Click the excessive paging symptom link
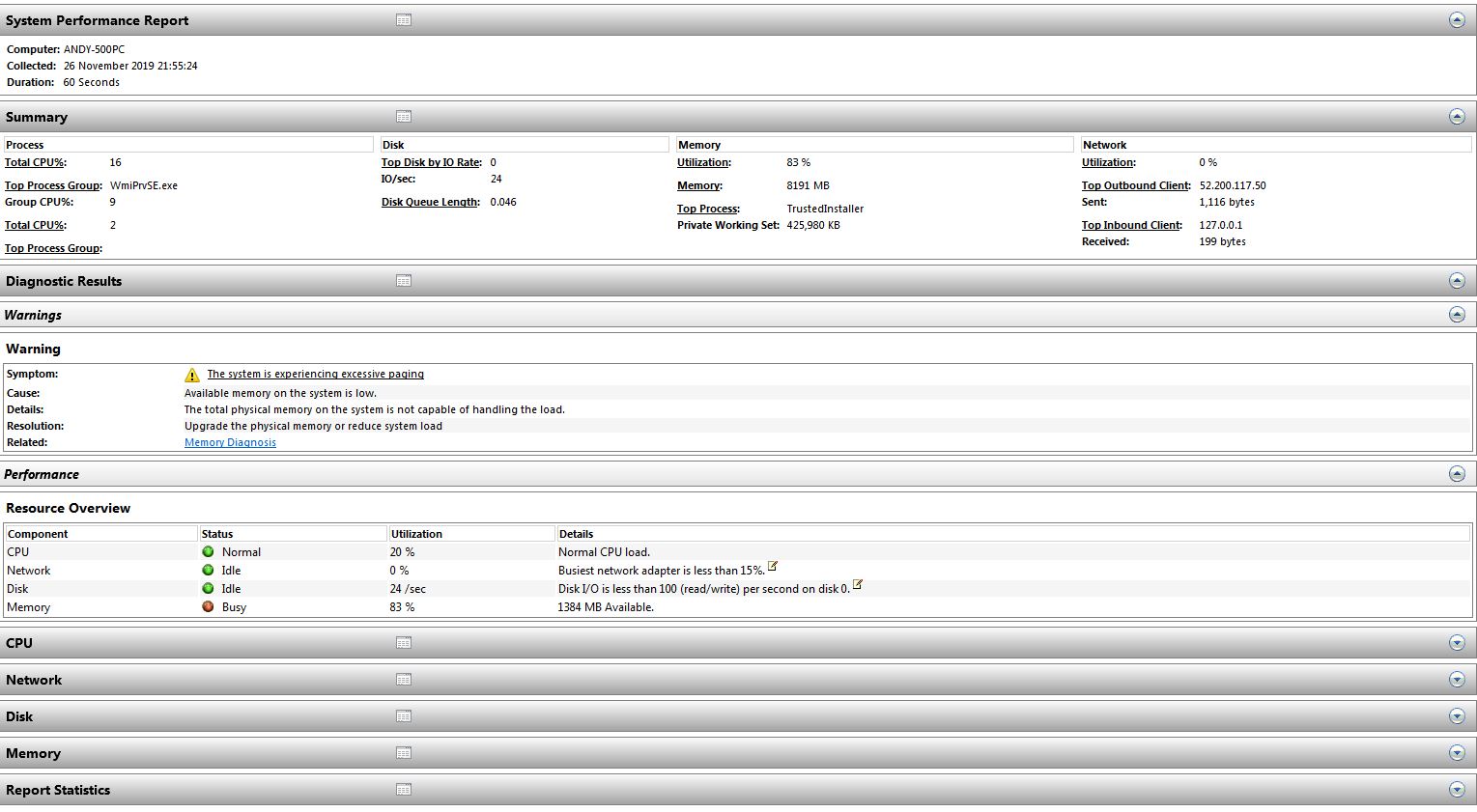The height and width of the screenshot is (812, 1477). pos(315,374)
